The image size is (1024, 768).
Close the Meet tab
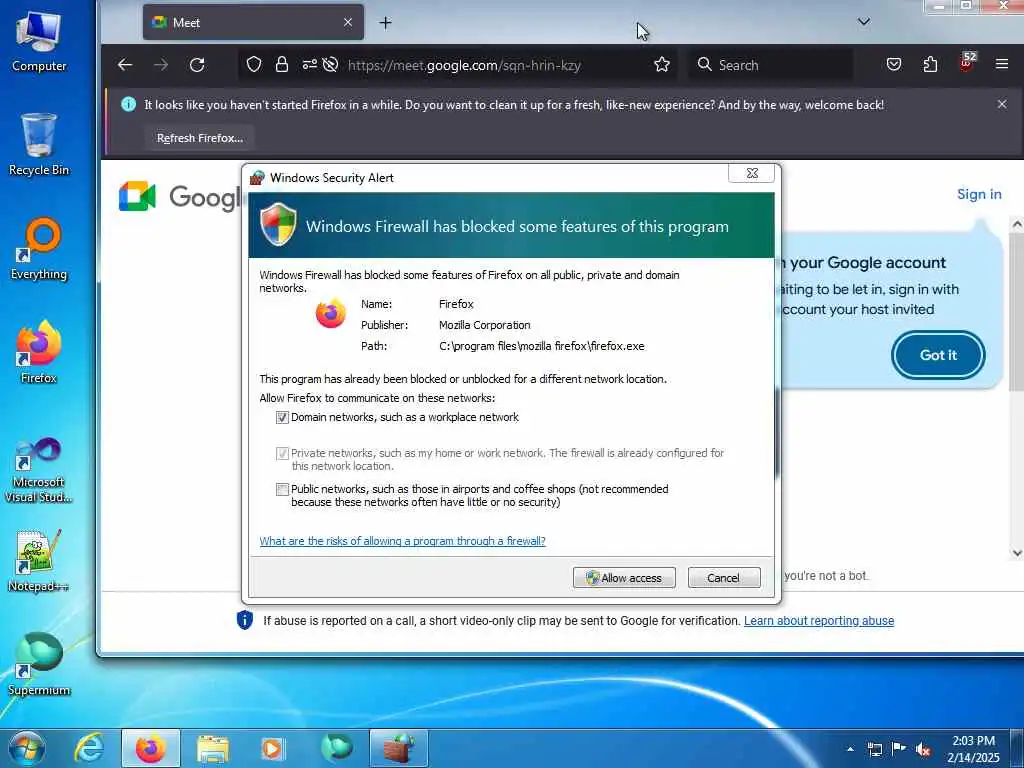348,22
